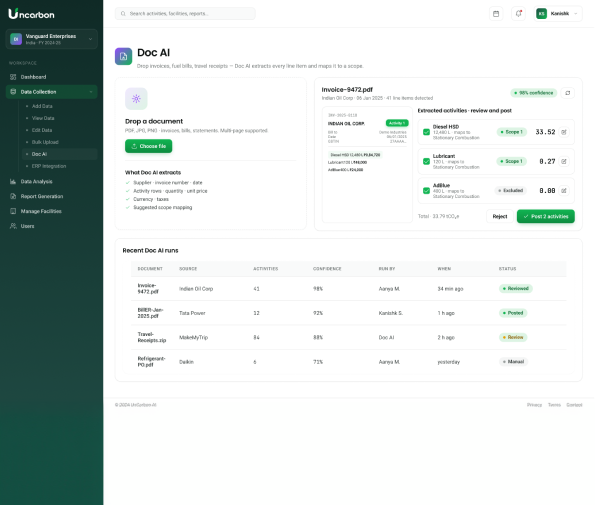
Task: Collapse the Data Collection menu chevron
Action: click(91, 92)
